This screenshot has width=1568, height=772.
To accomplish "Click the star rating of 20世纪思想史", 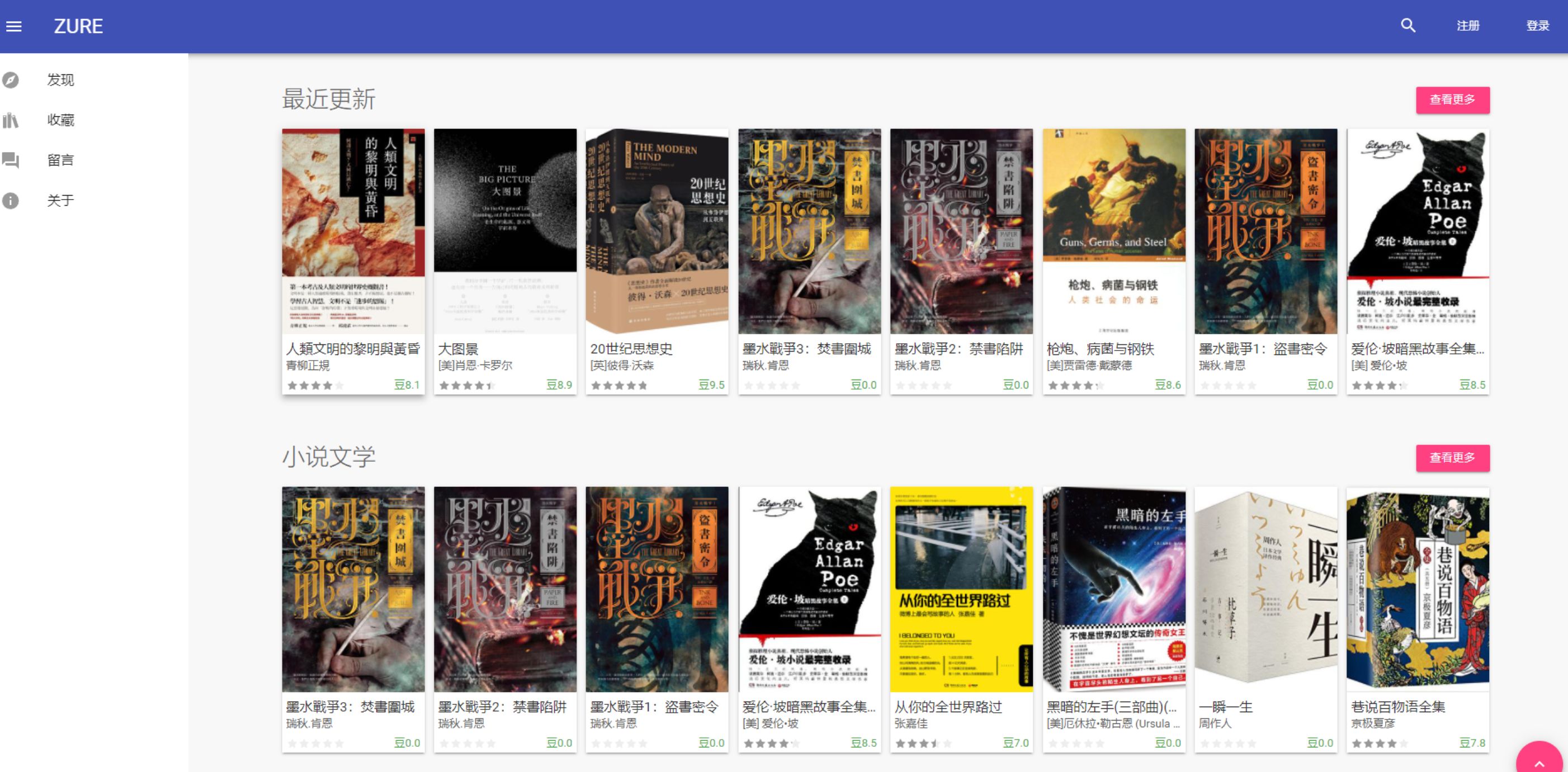I will [x=620, y=385].
